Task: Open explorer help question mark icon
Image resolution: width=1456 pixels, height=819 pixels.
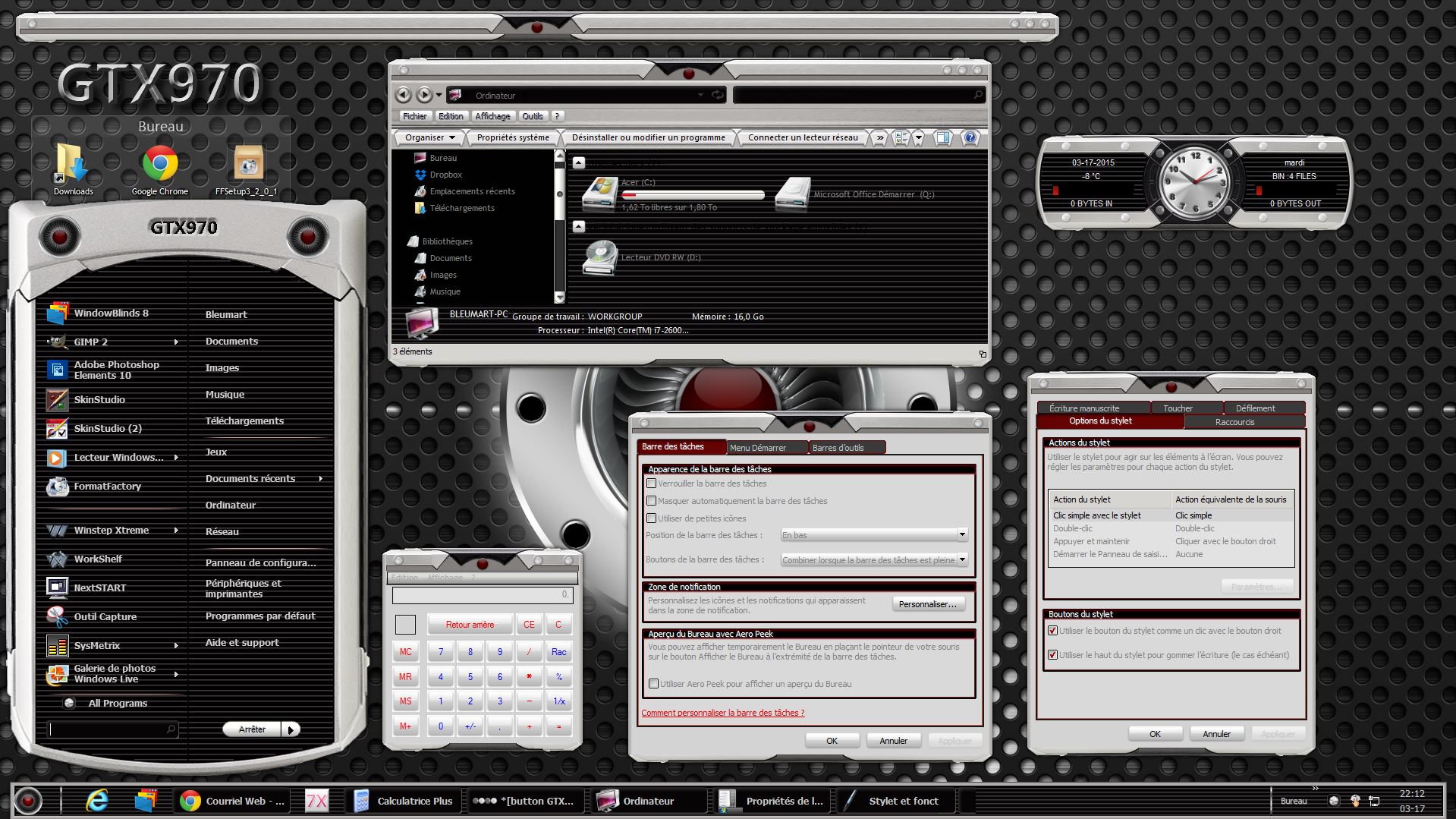Action: tap(969, 137)
